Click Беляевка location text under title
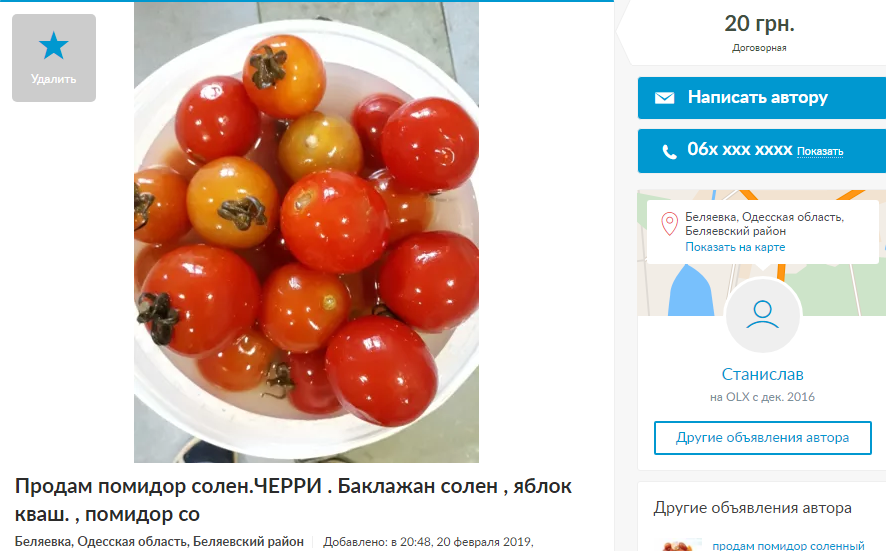The width and height of the screenshot is (886, 551). point(159,541)
